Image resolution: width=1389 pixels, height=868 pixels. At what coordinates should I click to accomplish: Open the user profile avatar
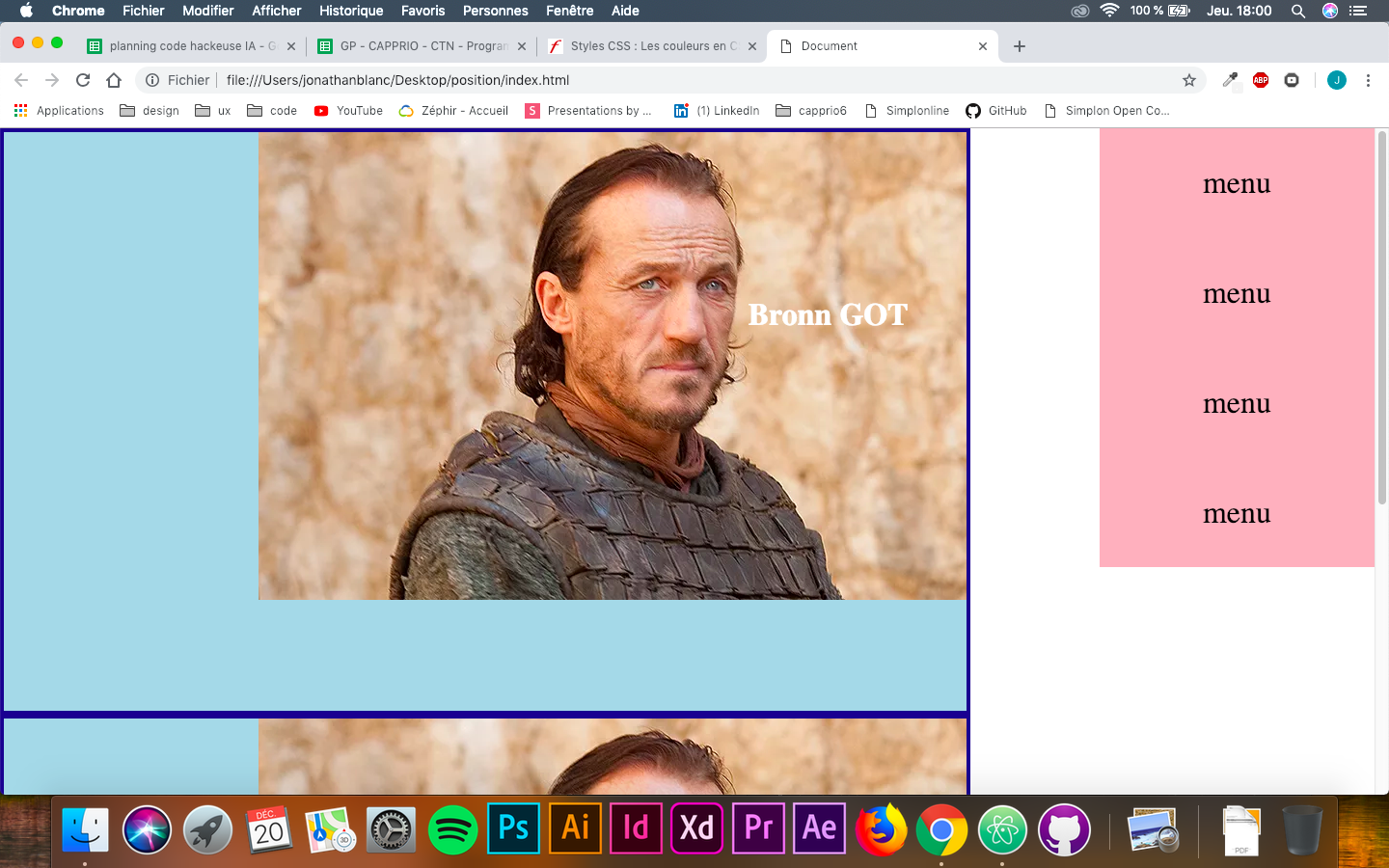pos(1337,80)
